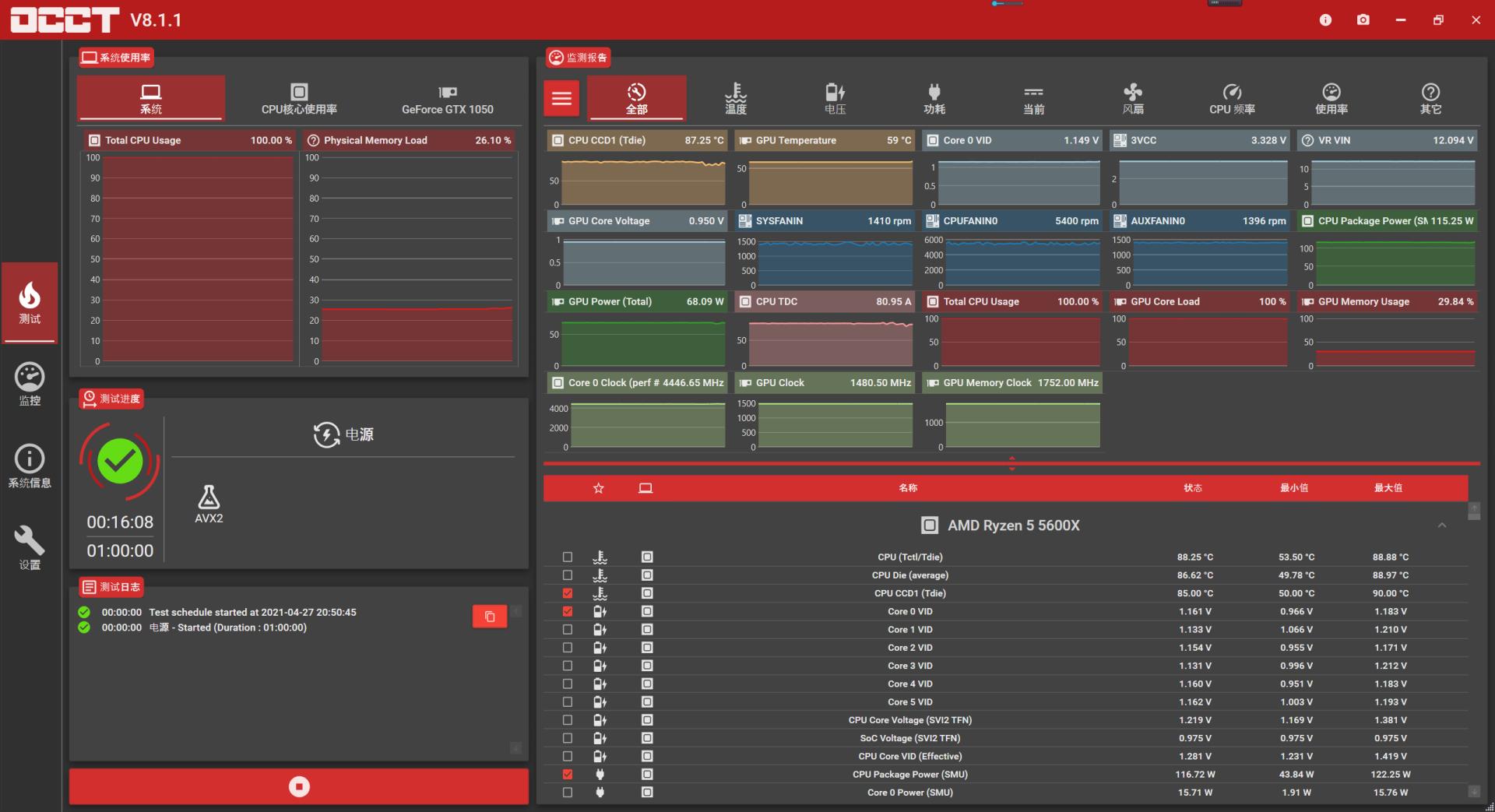The height and width of the screenshot is (812, 1495).
Task: Click the screenshot camera icon
Action: 1363,20
